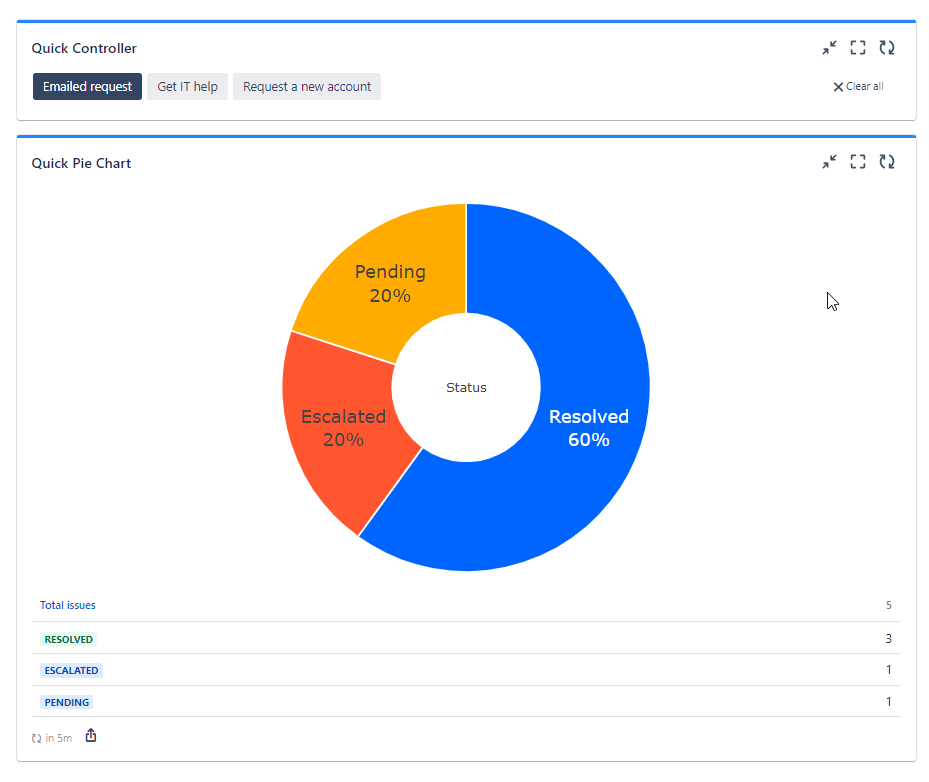
Task: Click Clear all to remove active filters
Action: (858, 86)
